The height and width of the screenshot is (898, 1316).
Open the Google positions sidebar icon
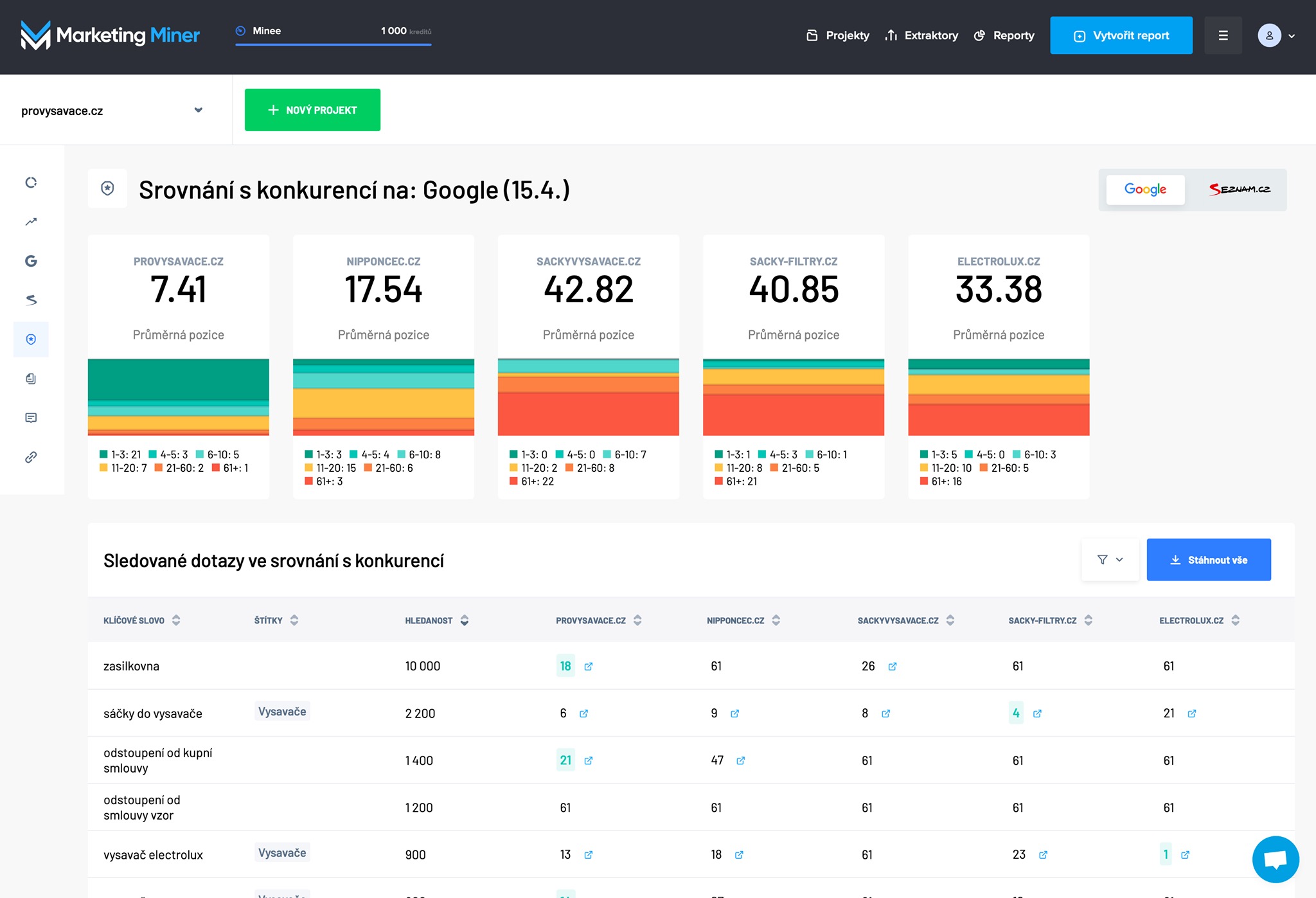point(31,261)
